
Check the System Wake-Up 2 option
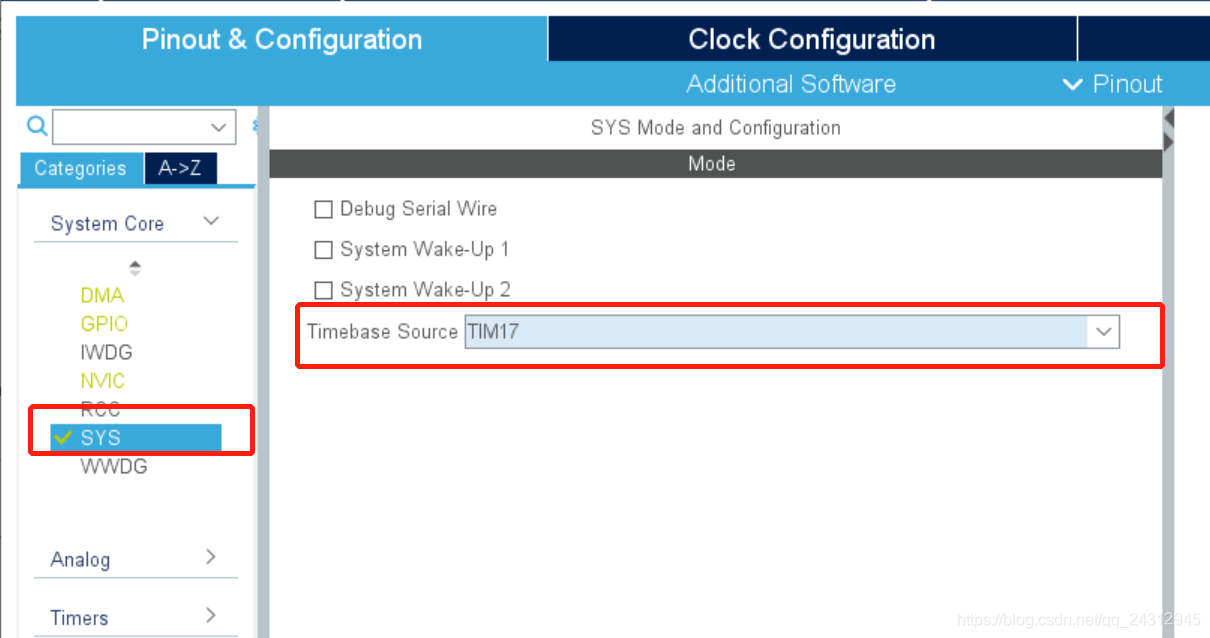(x=323, y=290)
